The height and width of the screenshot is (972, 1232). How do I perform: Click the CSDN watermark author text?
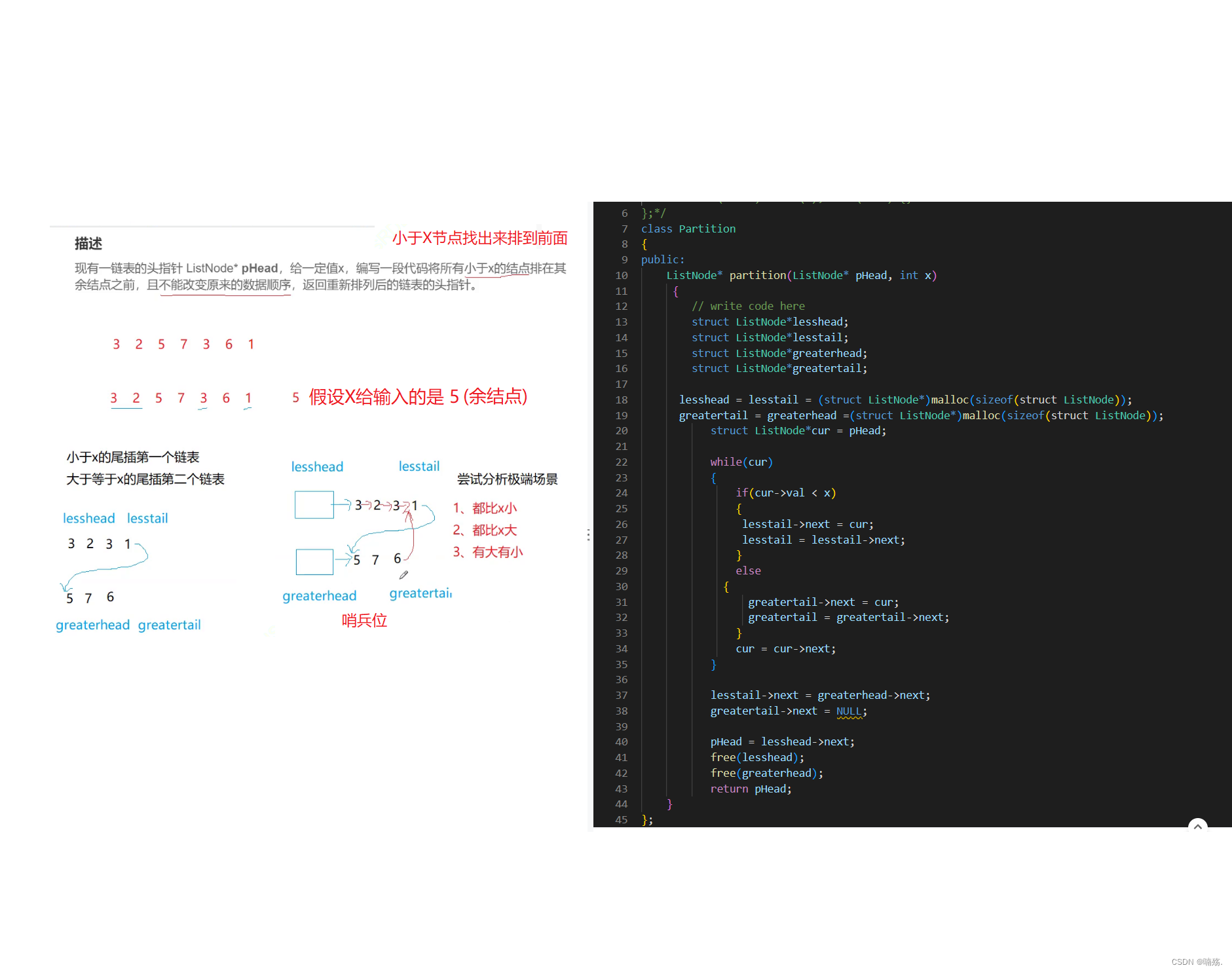click(x=1197, y=962)
